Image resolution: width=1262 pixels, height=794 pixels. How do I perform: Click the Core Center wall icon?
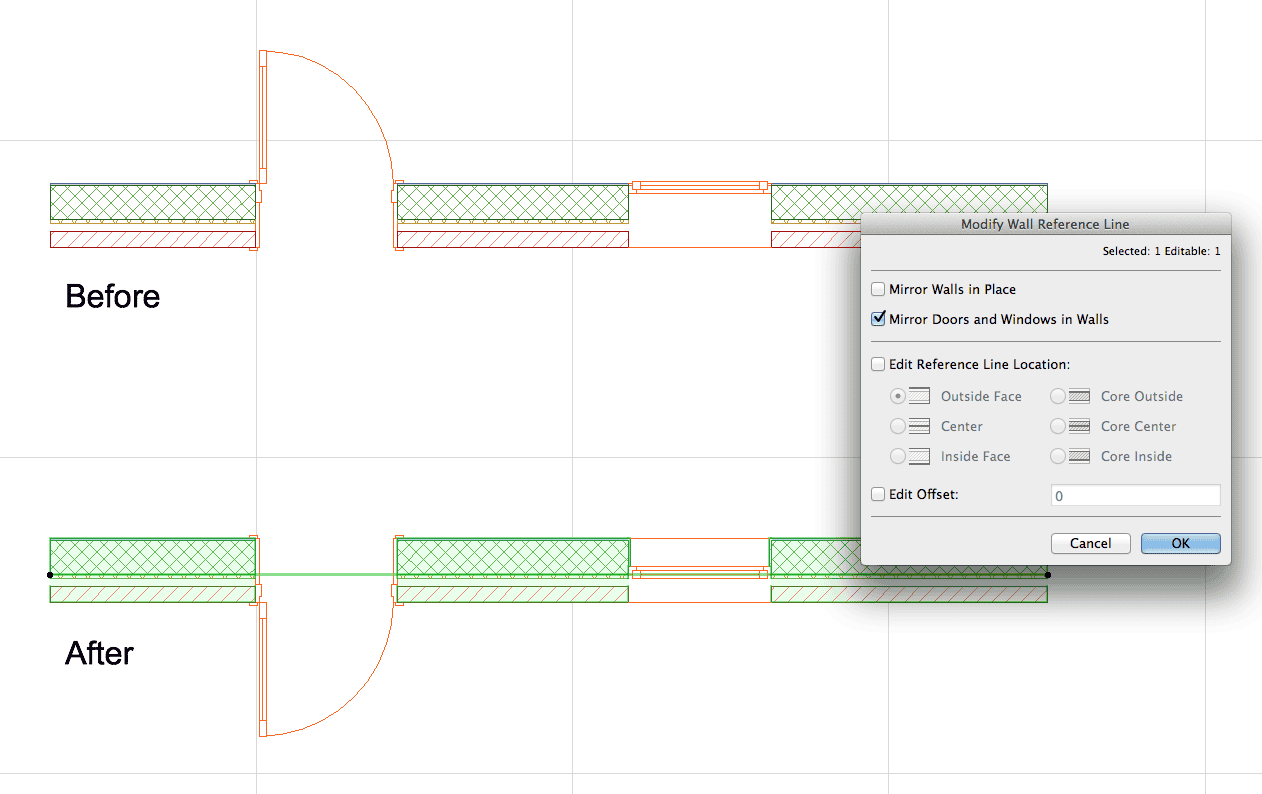point(1079,426)
